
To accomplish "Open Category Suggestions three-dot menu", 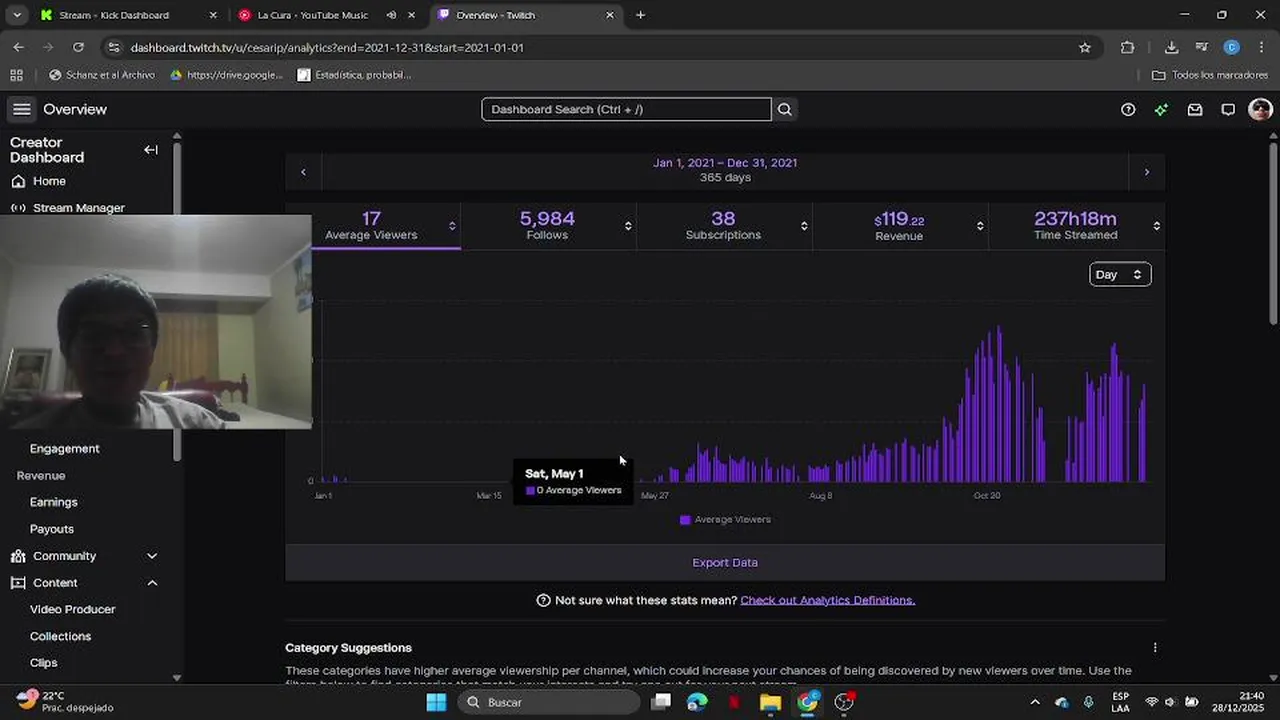I will (x=1155, y=648).
